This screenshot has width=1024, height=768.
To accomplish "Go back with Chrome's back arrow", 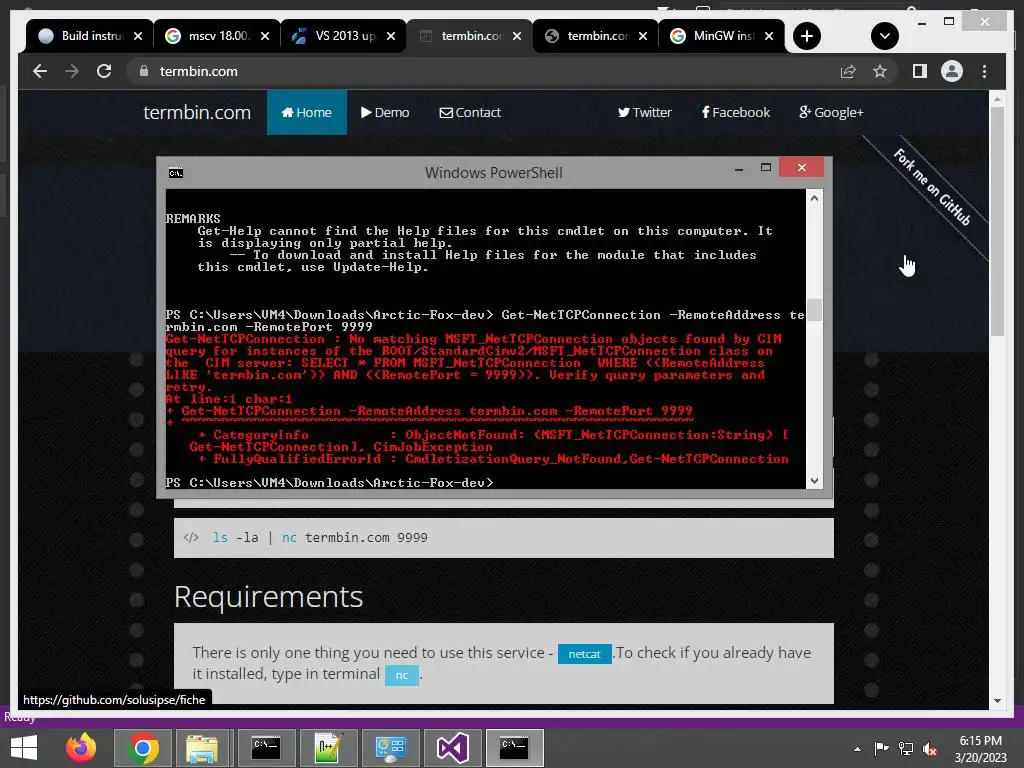I will click(40, 71).
